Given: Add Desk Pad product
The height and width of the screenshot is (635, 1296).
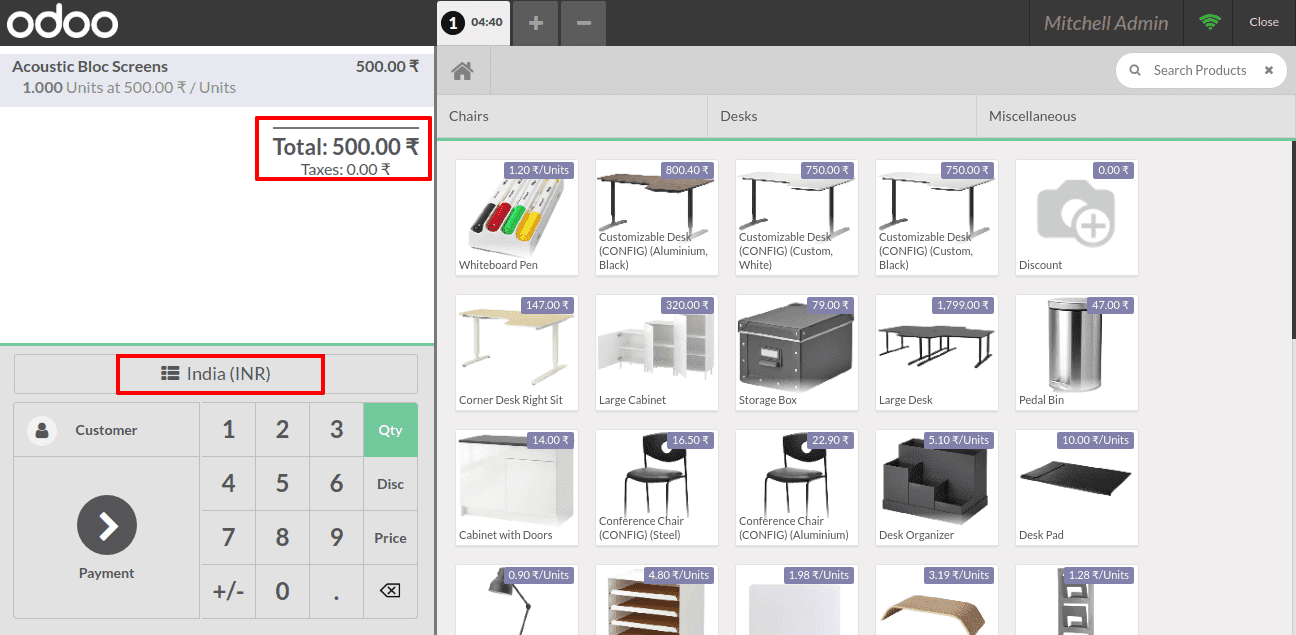Looking at the screenshot, I should [1077, 487].
